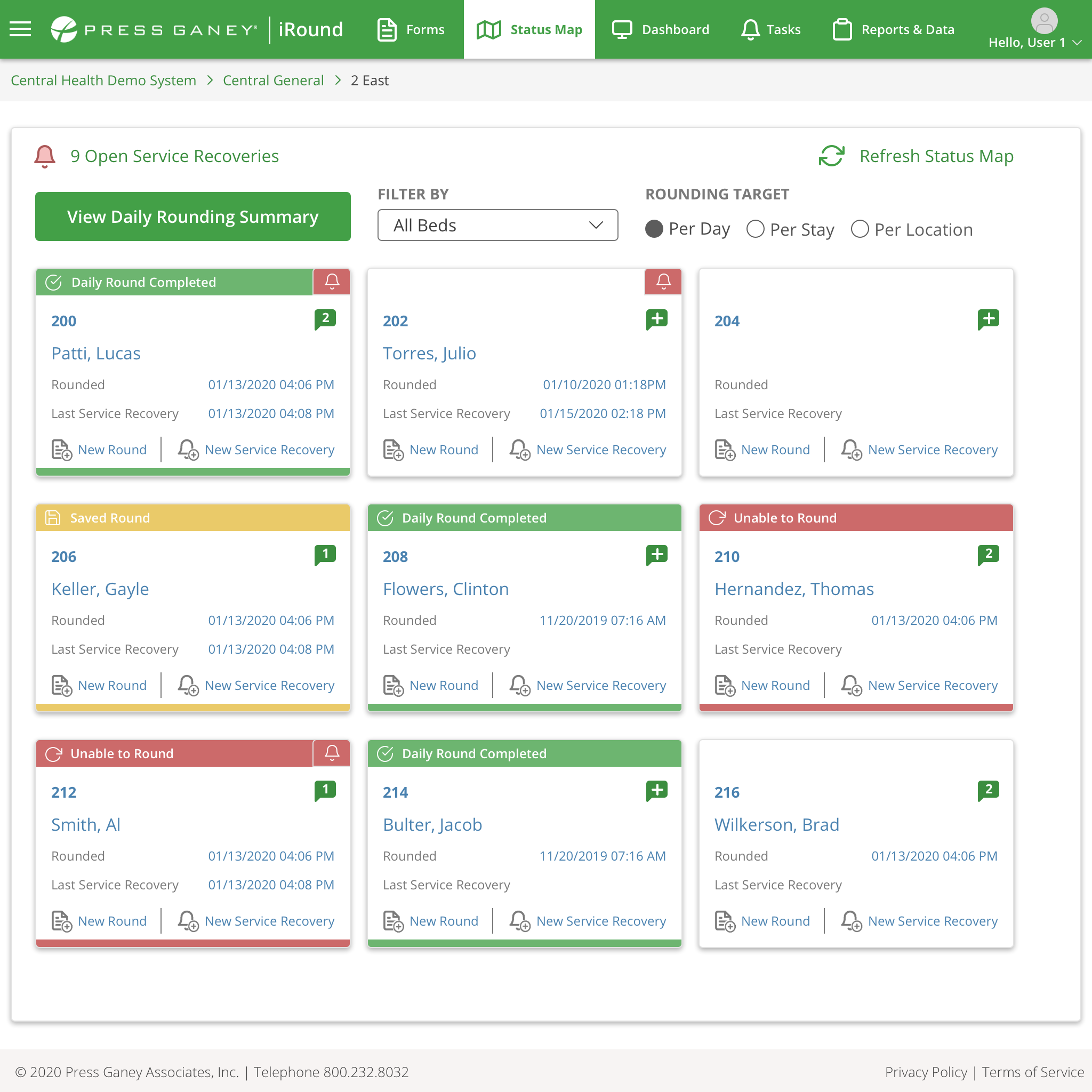The image size is (1092, 1092).
Task: Open the Tasks tab
Action: click(770, 29)
